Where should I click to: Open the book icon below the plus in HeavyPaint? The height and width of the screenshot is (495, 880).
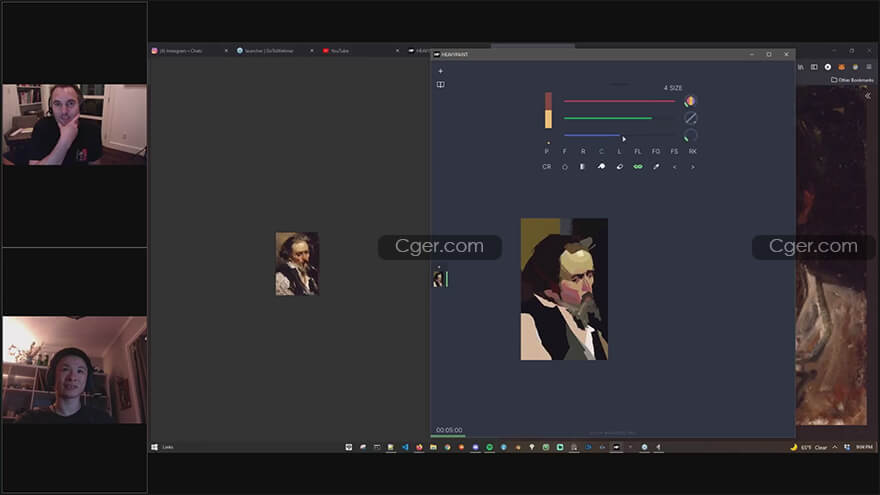tap(441, 85)
